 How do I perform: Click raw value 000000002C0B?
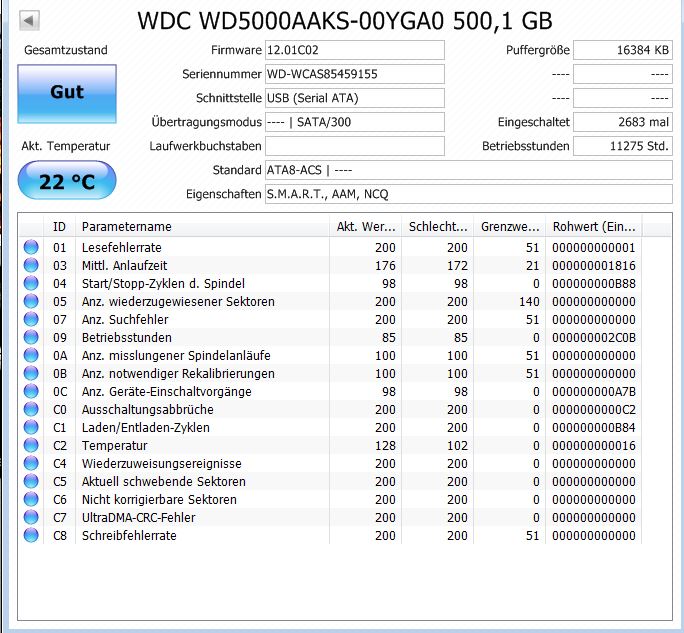(594, 338)
